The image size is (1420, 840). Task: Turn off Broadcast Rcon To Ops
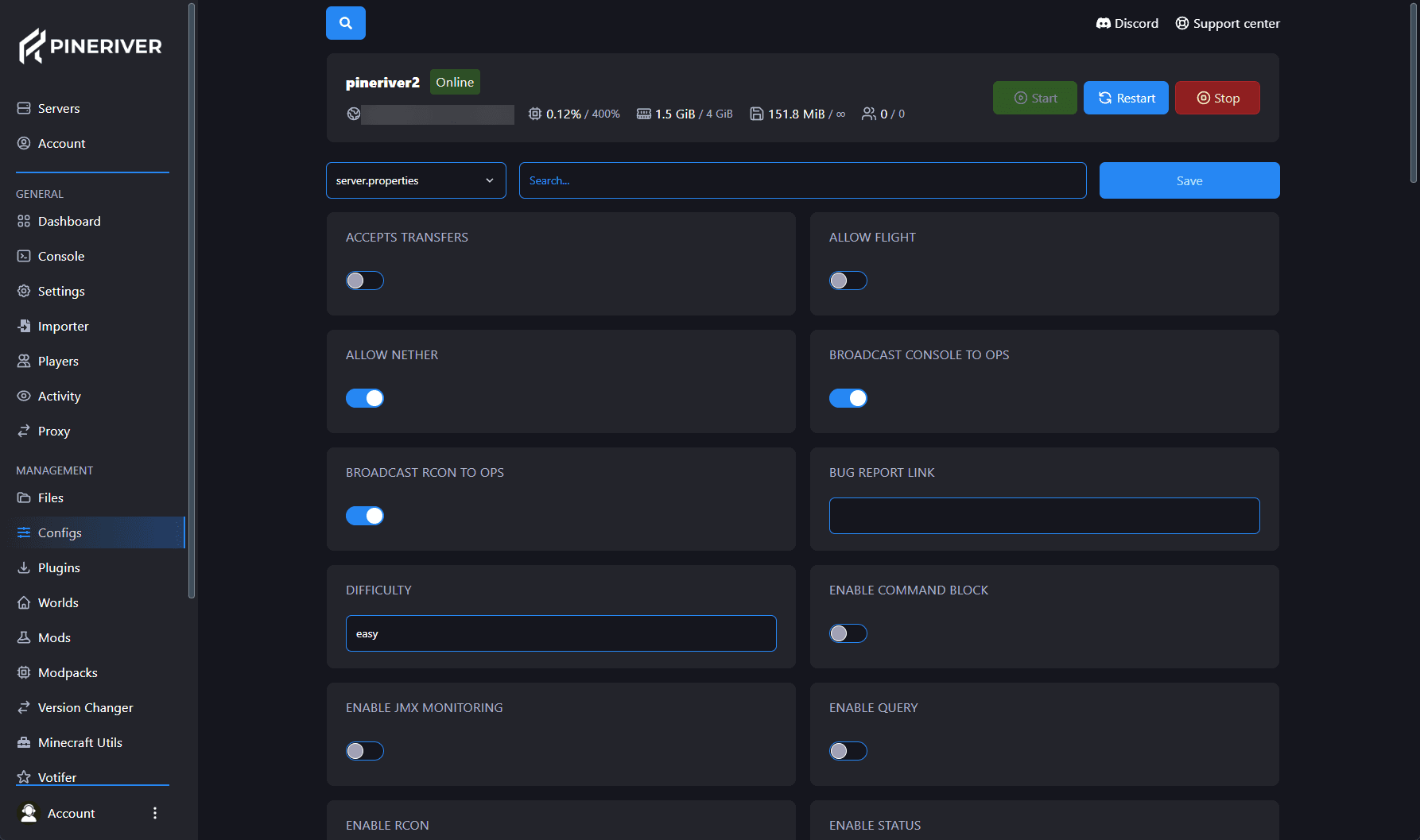pyautogui.click(x=365, y=516)
